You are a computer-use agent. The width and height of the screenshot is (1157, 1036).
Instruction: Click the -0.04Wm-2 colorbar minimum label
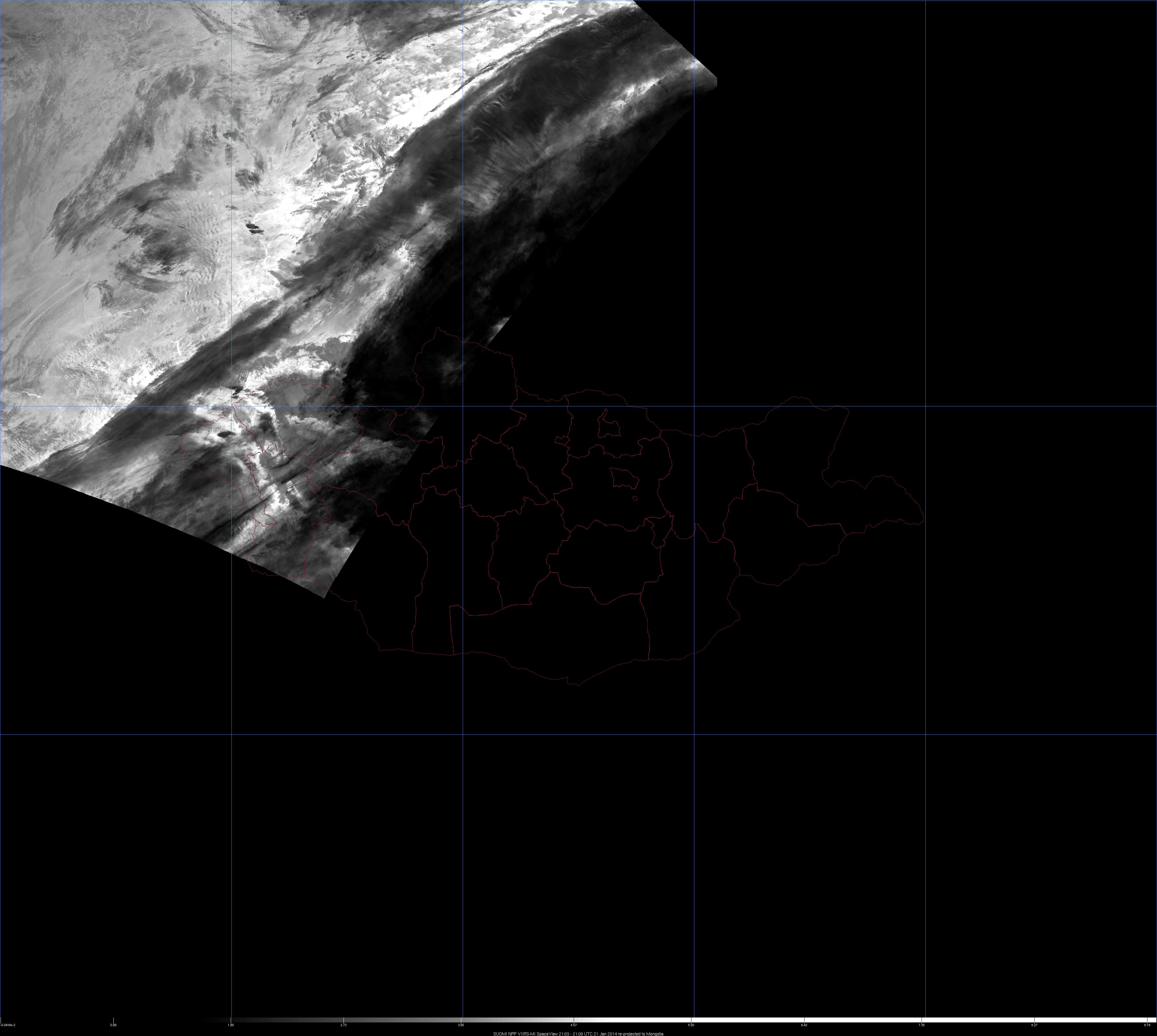click(x=8, y=1025)
